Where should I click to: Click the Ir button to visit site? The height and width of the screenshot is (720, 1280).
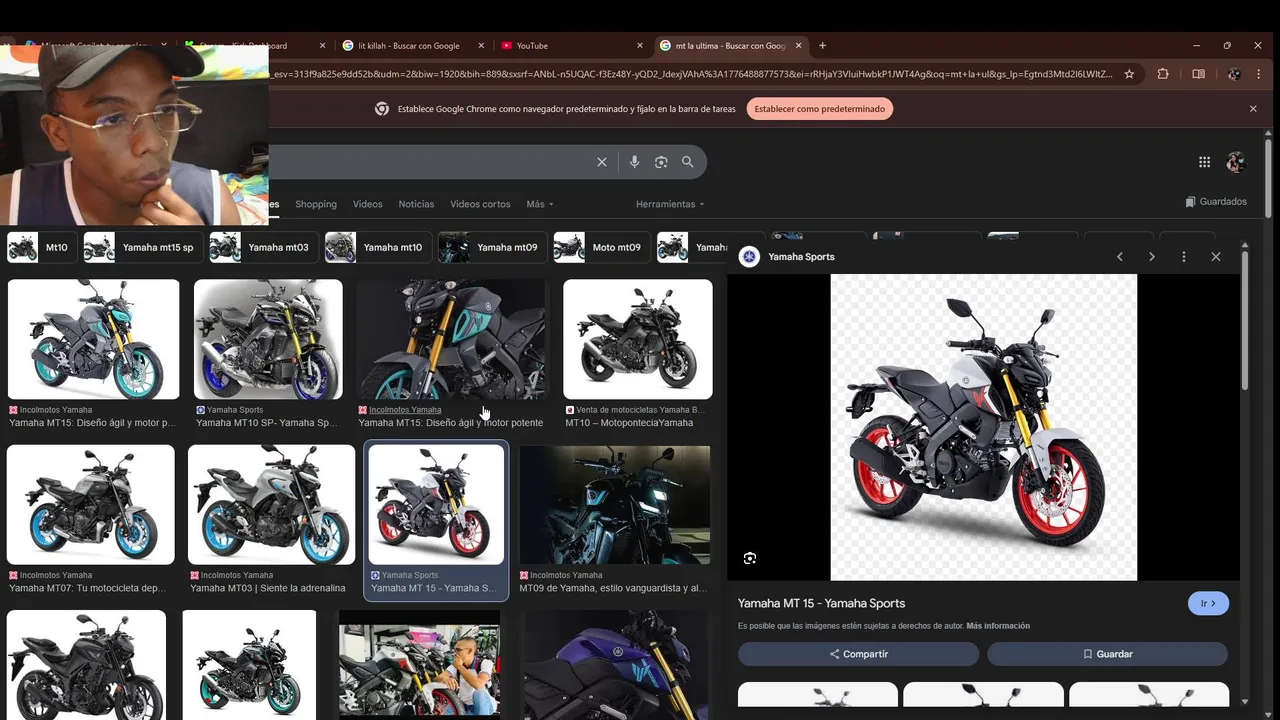coord(1208,603)
